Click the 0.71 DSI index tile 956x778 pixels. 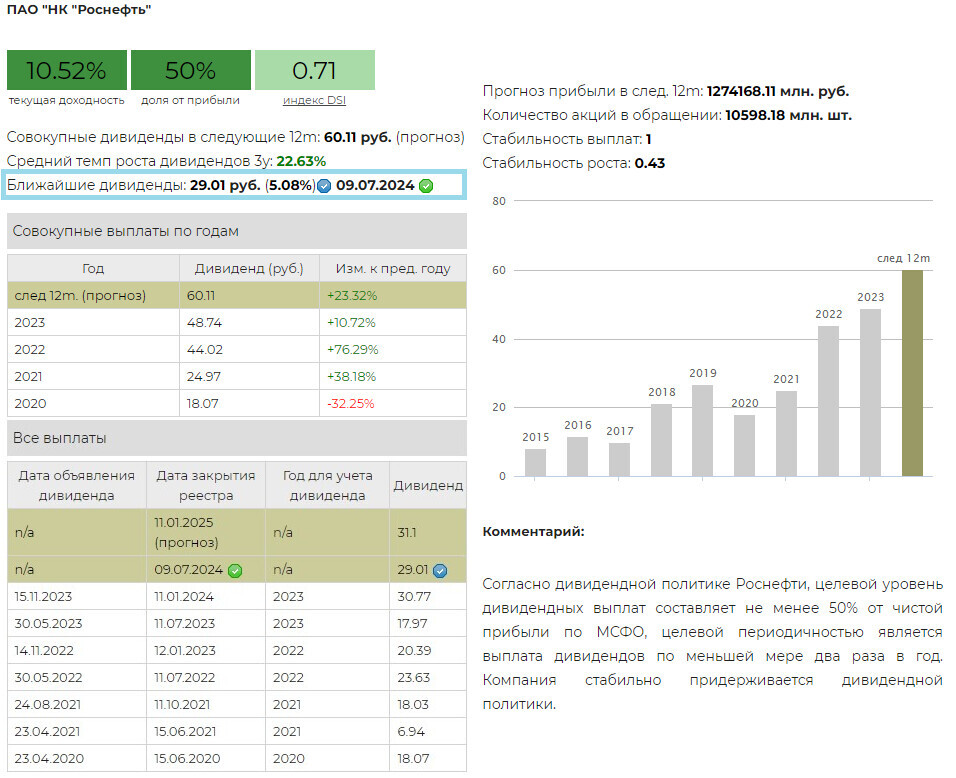tap(314, 70)
